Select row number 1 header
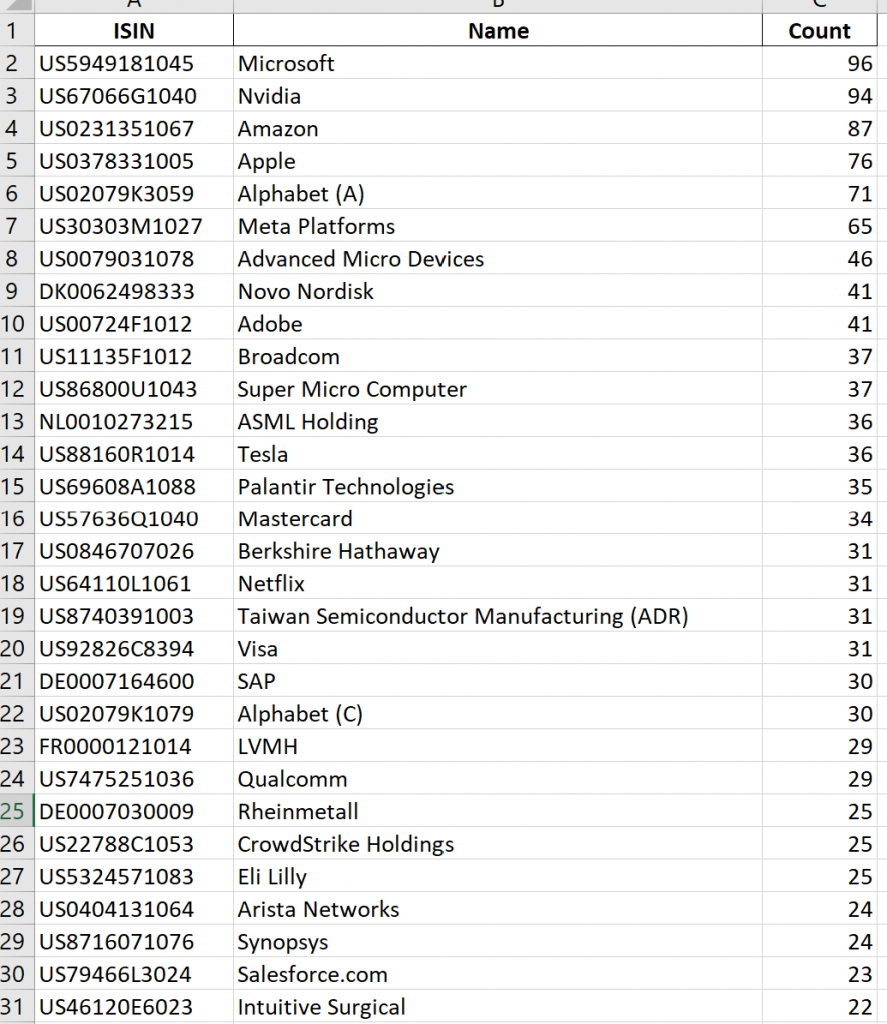 [x=15, y=31]
